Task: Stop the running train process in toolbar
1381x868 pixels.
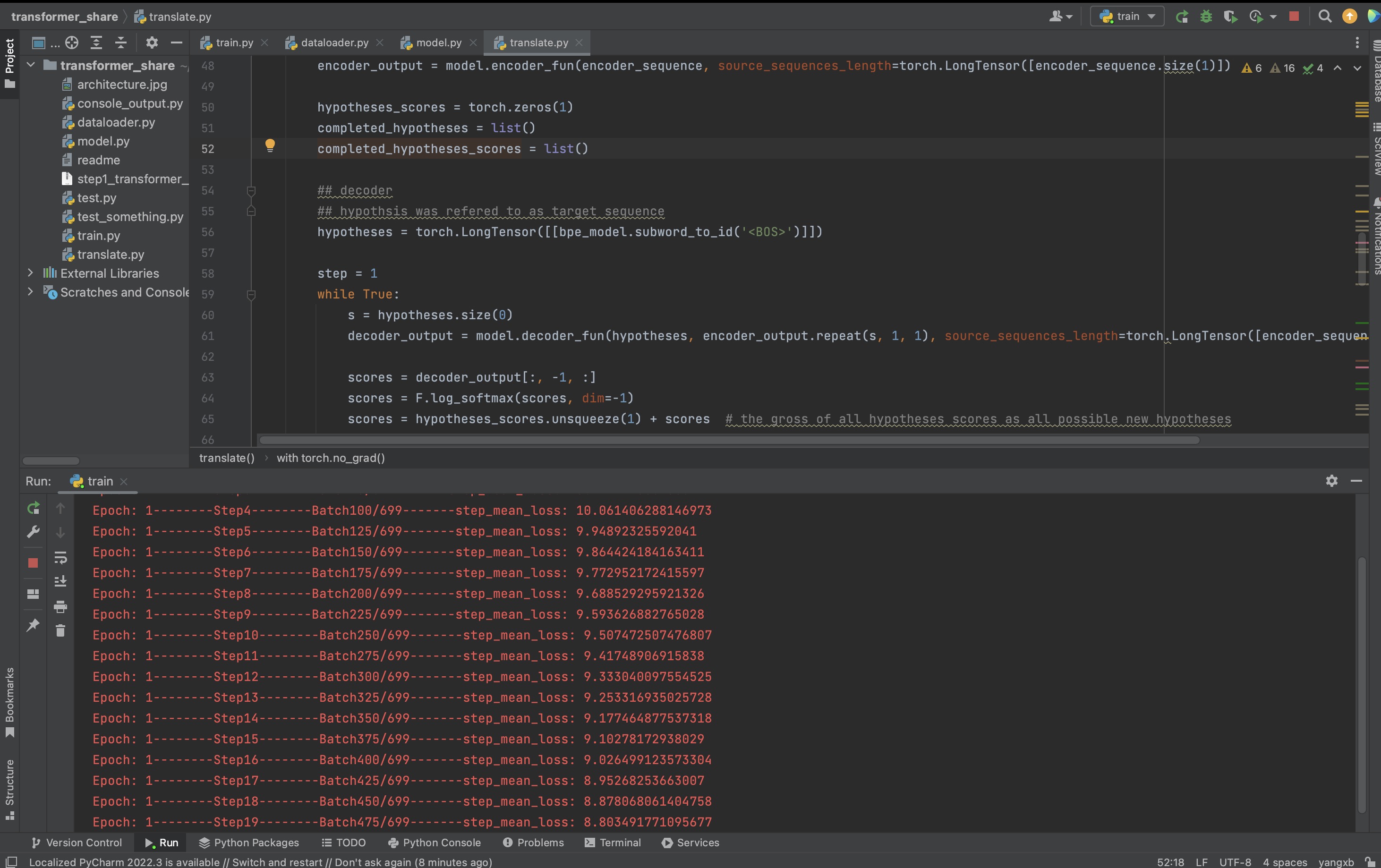Action: [x=1294, y=17]
